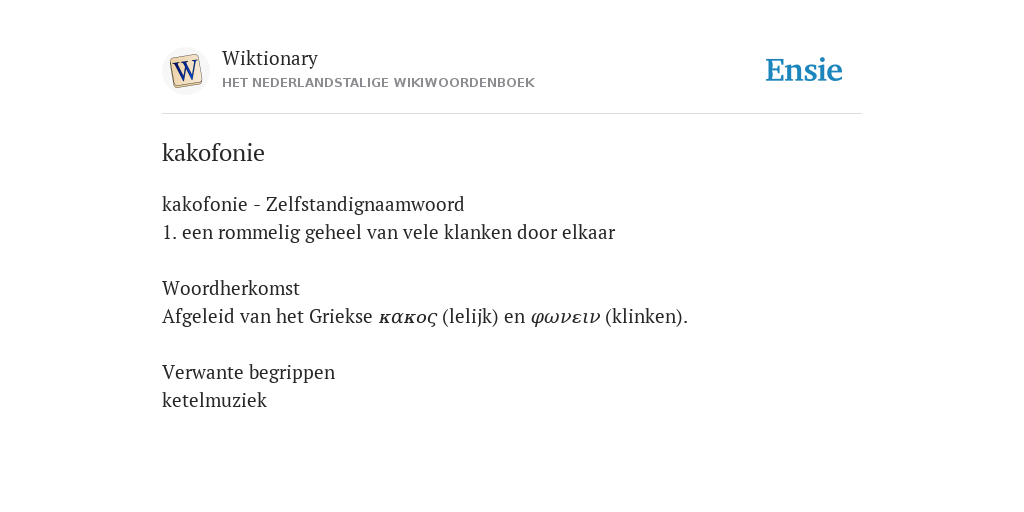Screen dimensions: 1024x512
Task: Click the horizontal divider below the header
Action: 512,114
